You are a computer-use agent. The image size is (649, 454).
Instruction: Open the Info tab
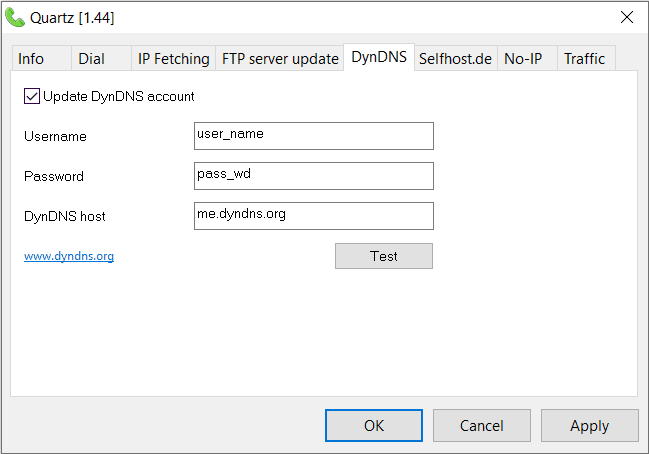(31, 59)
